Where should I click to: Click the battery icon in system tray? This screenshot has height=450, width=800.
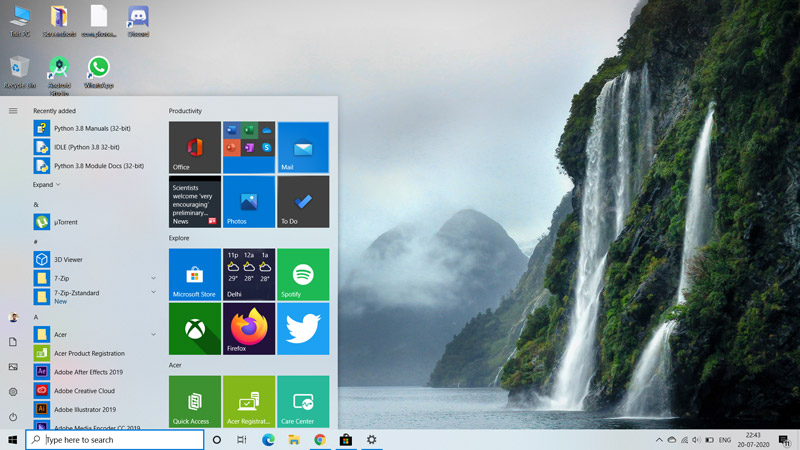pos(709,440)
